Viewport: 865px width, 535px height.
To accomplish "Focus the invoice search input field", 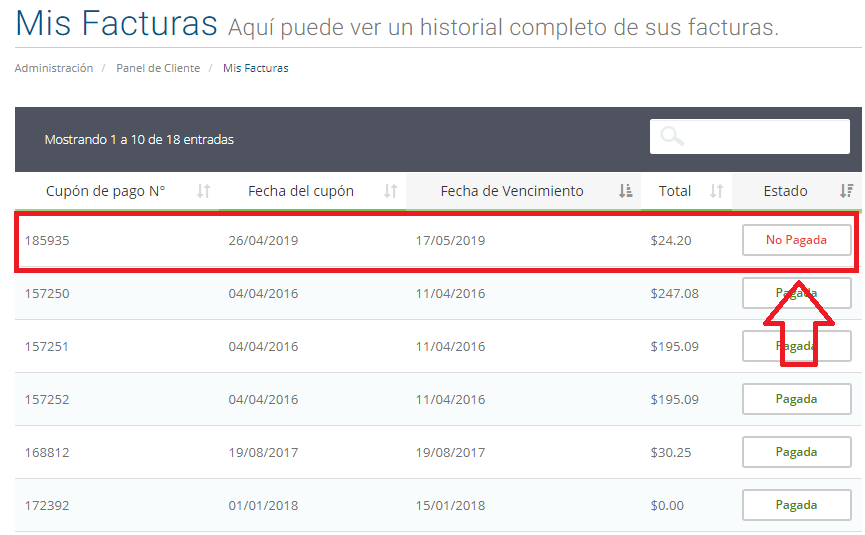I will (750, 136).
